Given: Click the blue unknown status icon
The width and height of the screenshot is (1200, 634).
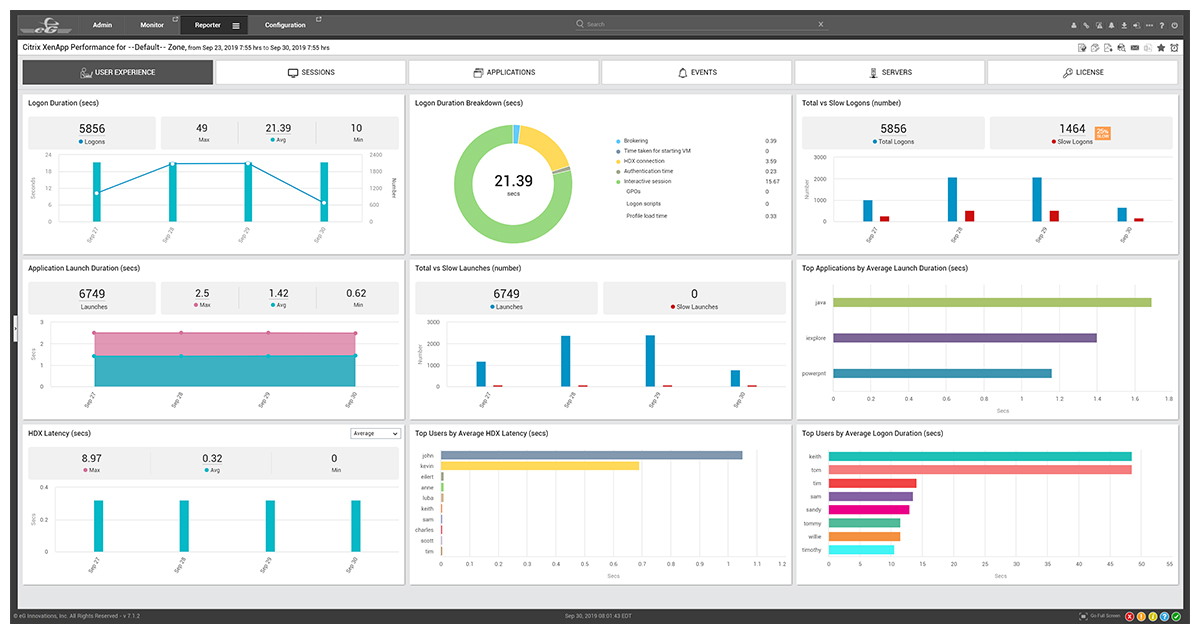Looking at the screenshot, I should coord(1164,616).
